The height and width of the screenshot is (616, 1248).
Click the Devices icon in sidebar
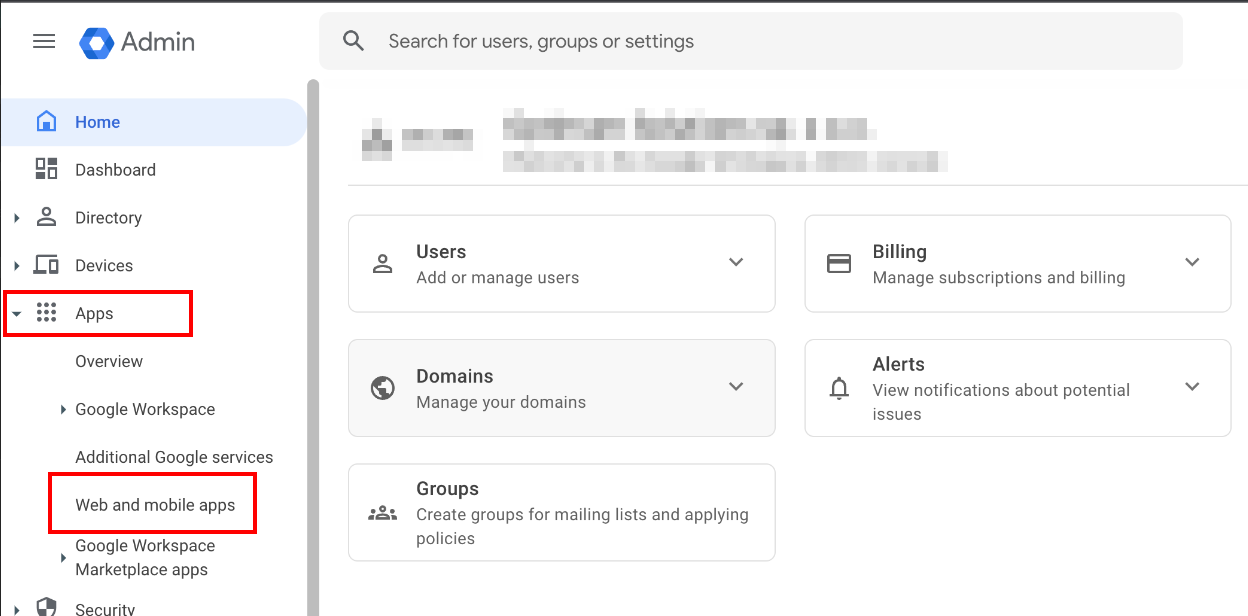pyautogui.click(x=46, y=265)
